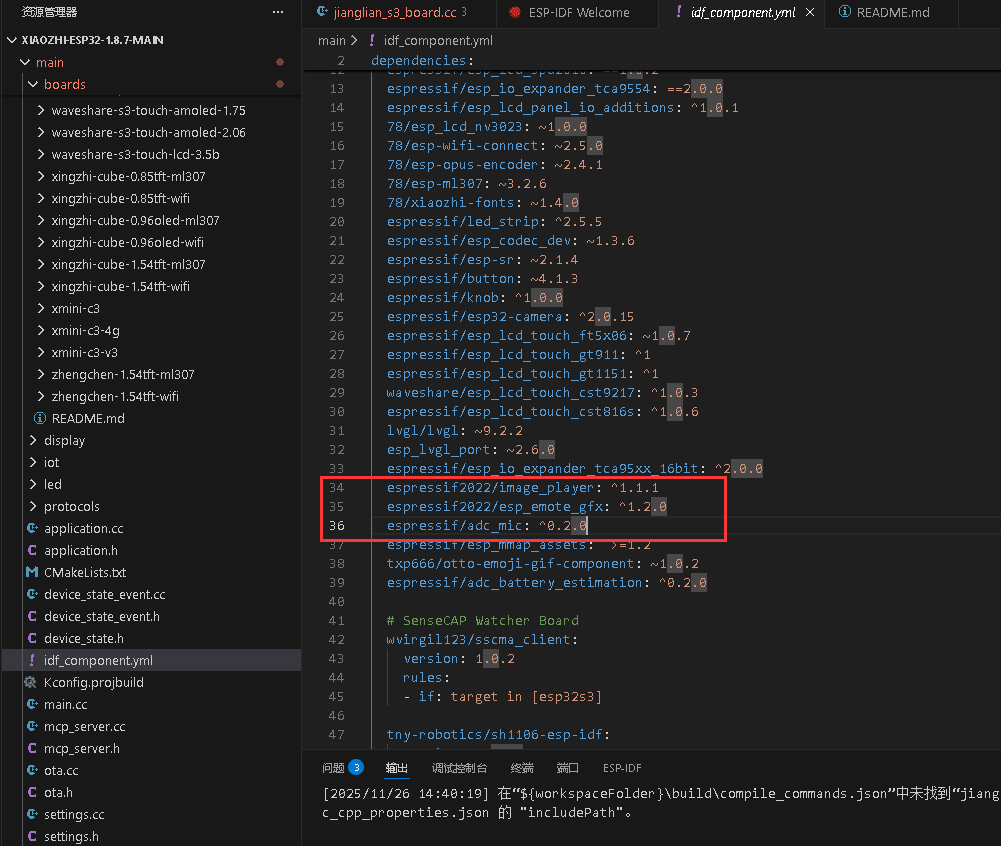Viewport: 1001px width, 846px height.
Task: Click the lvgl/lvgl dependency line
Action: (455, 430)
